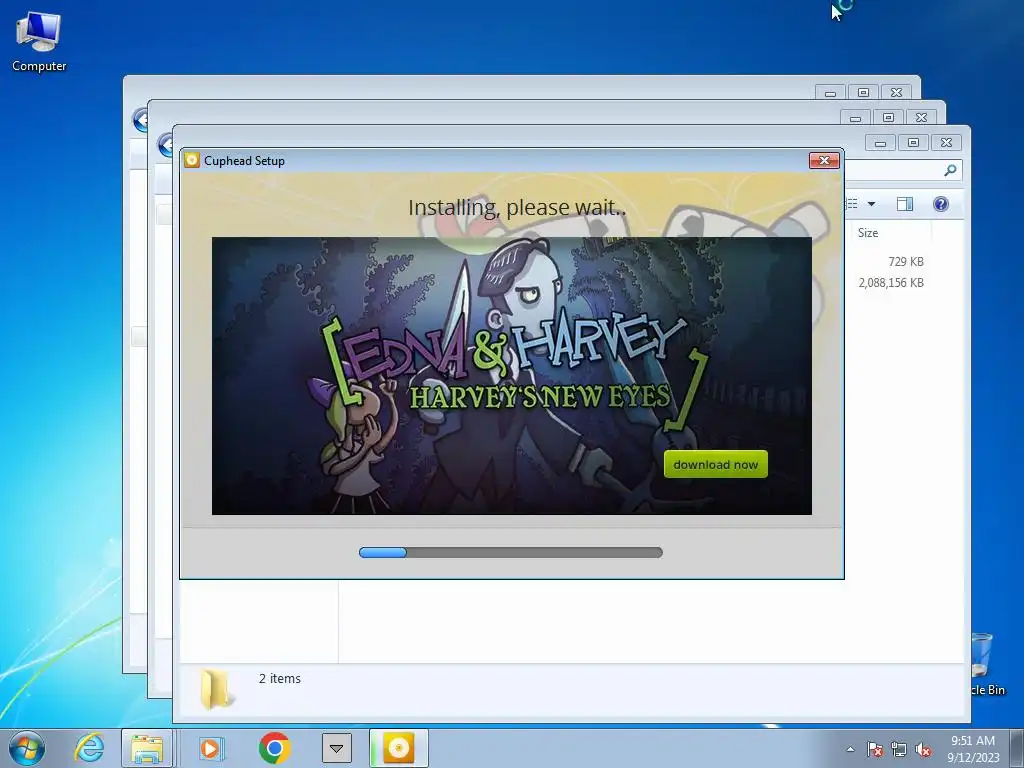Click the download now banner button
The width and height of the screenshot is (1024, 768).
tap(716, 464)
